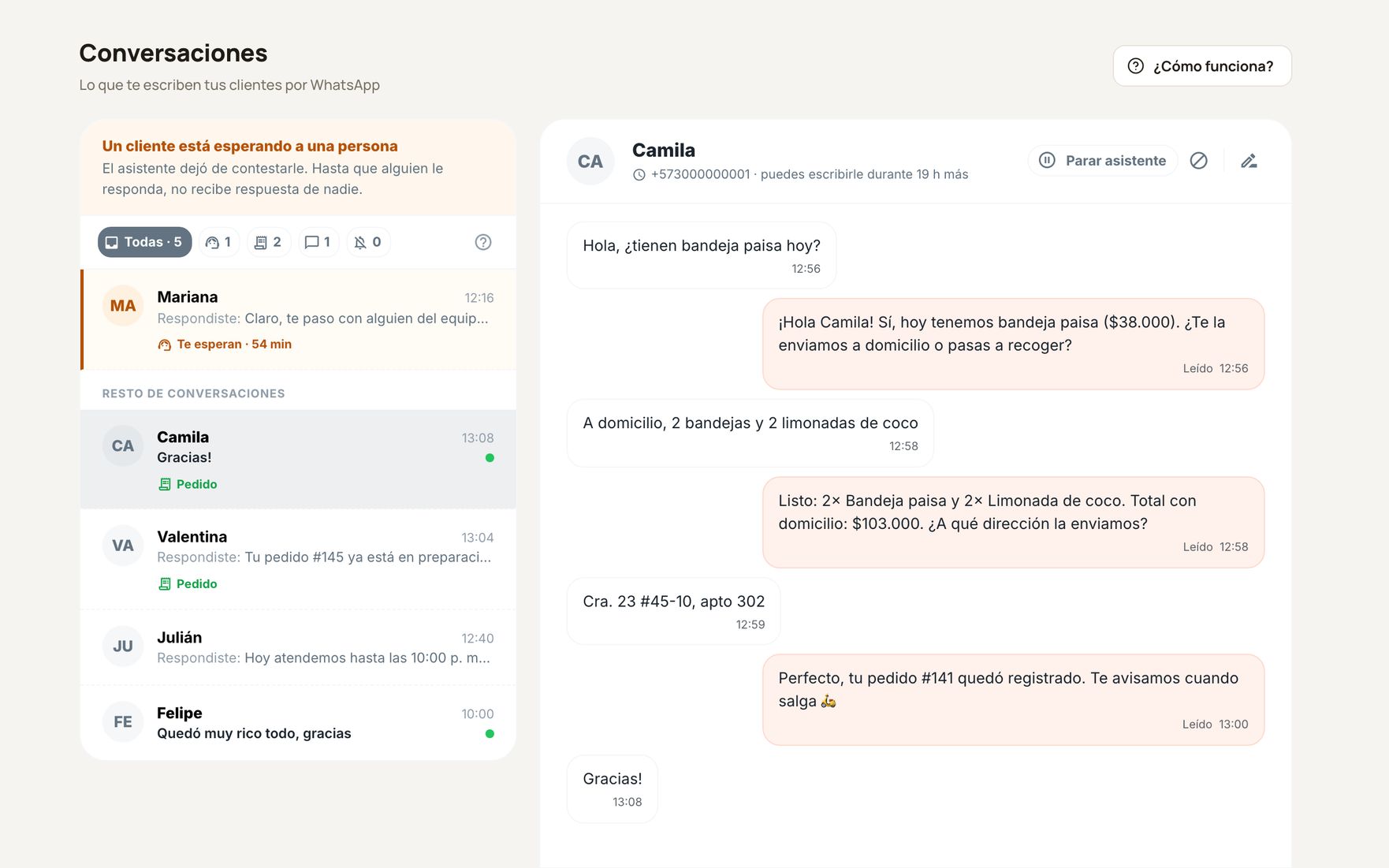The image size is (1389, 868).
Task: Click the green unread dot on Camila
Action: point(490,458)
